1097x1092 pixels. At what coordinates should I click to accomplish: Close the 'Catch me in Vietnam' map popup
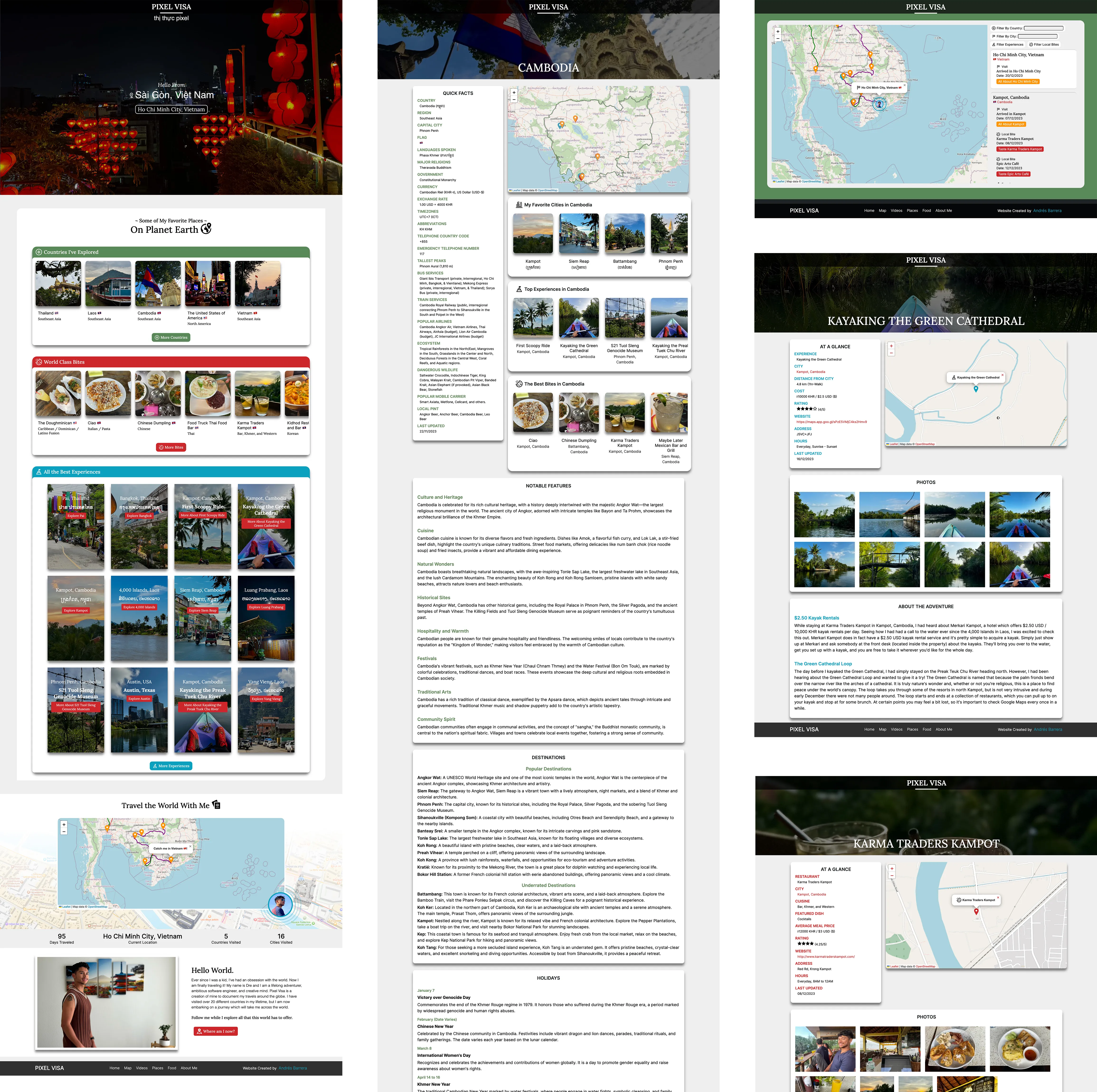coord(190,847)
